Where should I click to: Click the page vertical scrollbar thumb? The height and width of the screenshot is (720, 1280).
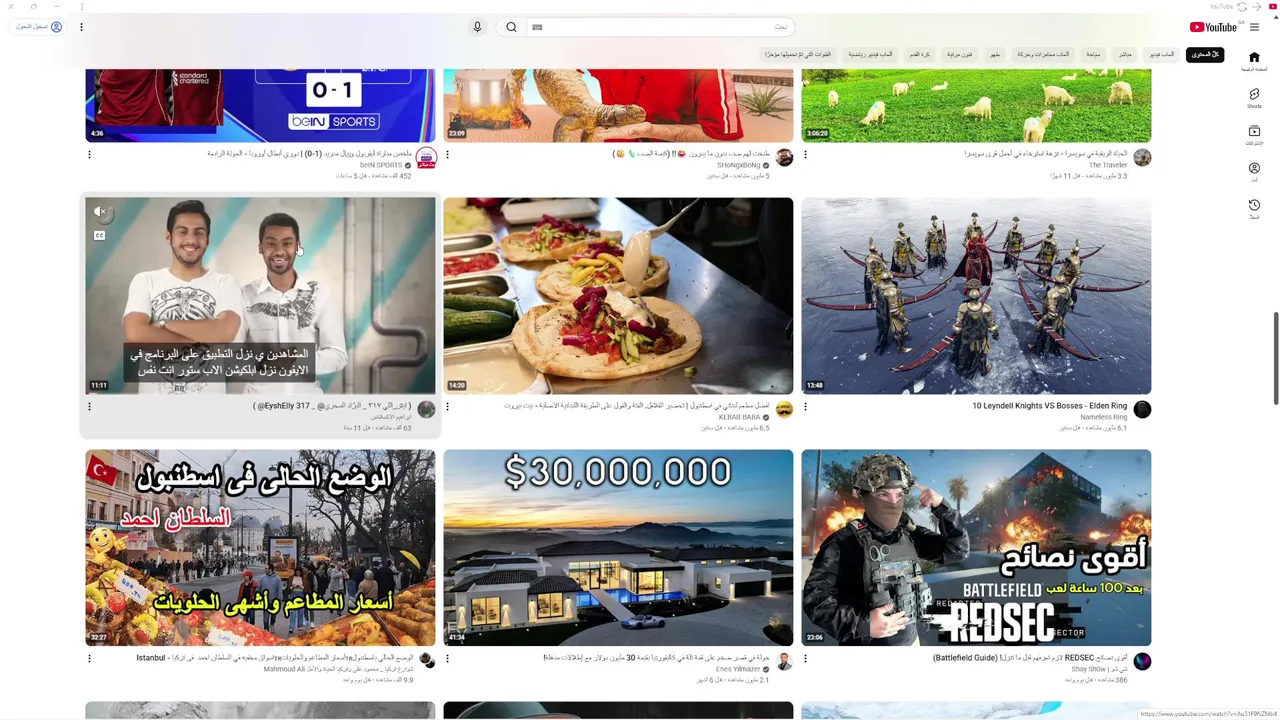coord(1275,358)
